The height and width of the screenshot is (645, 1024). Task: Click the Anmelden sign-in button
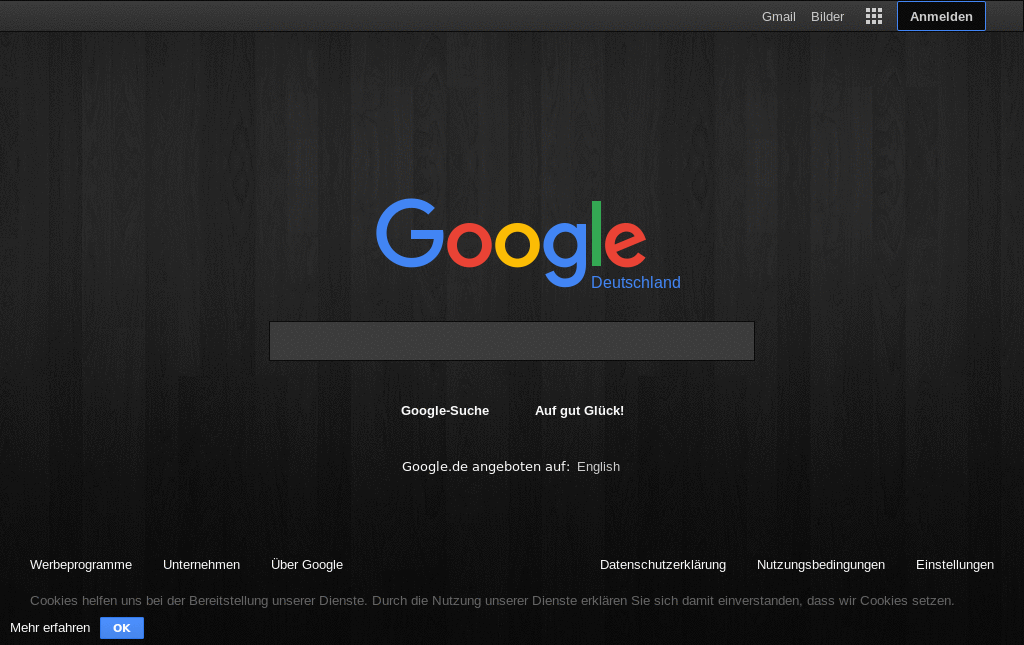[941, 16]
